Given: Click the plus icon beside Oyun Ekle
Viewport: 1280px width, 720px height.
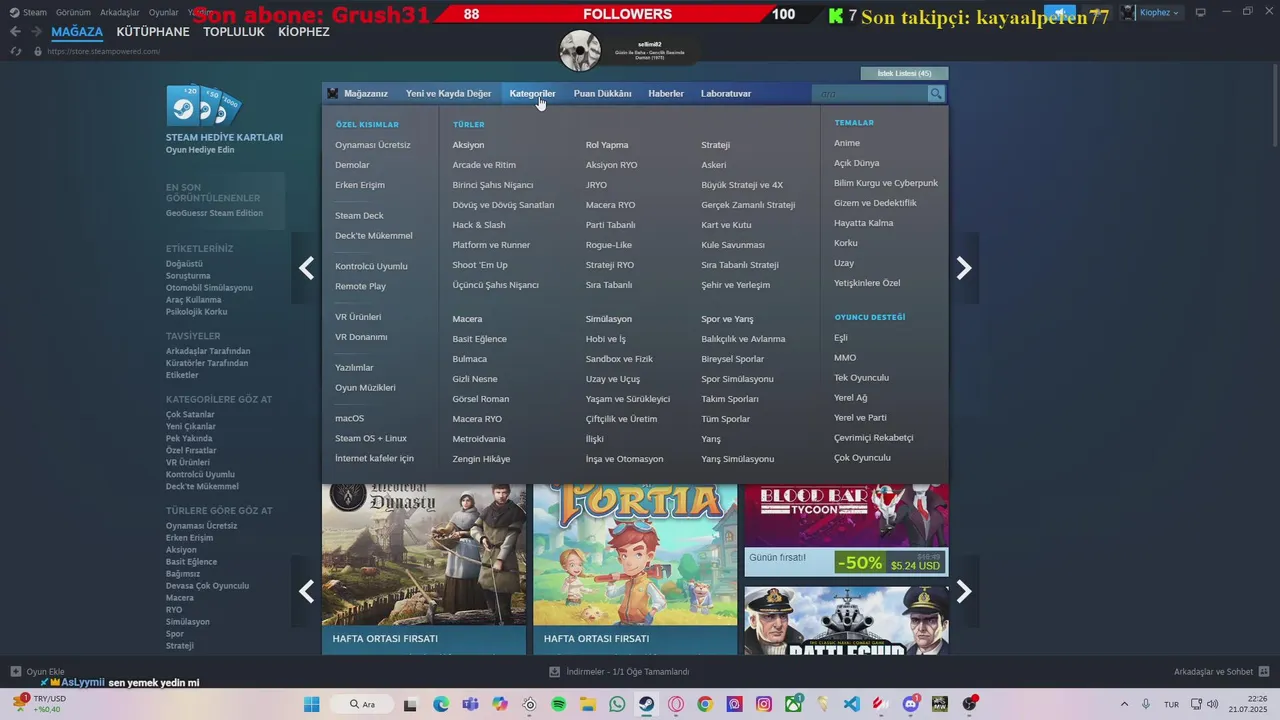Looking at the screenshot, I should [x=15, y=672].
